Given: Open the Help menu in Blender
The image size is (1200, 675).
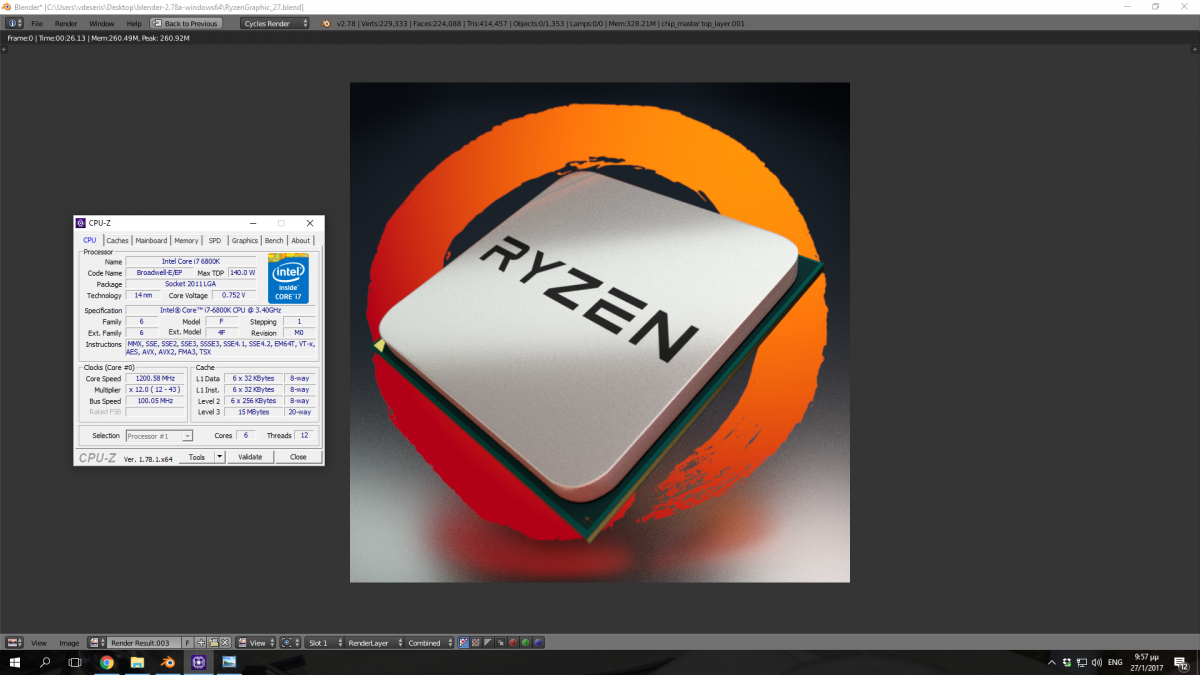Looking at the screenshot, I should click(134, 23).
